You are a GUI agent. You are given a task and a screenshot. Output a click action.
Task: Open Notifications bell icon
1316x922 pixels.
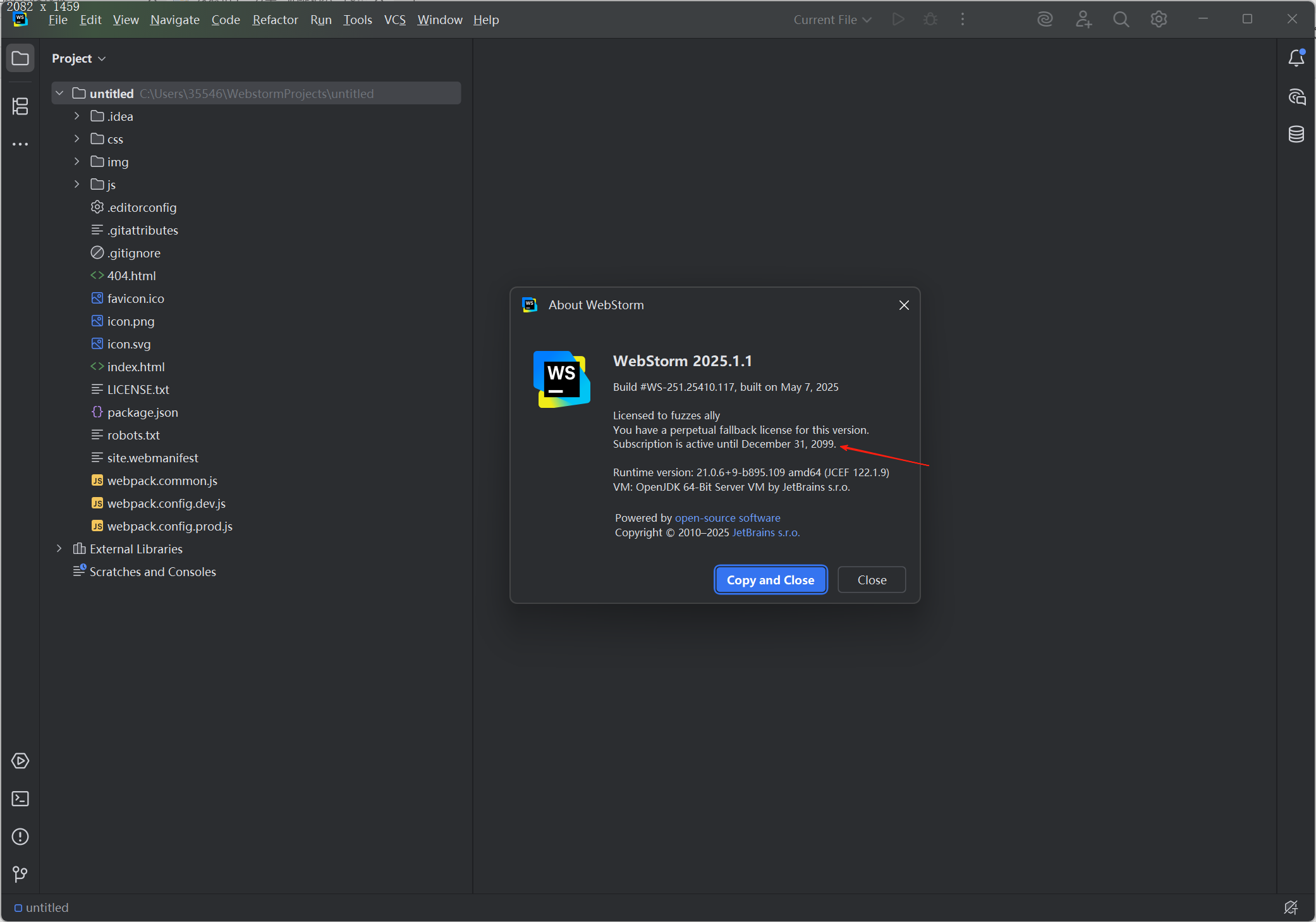coord(1296,58)
